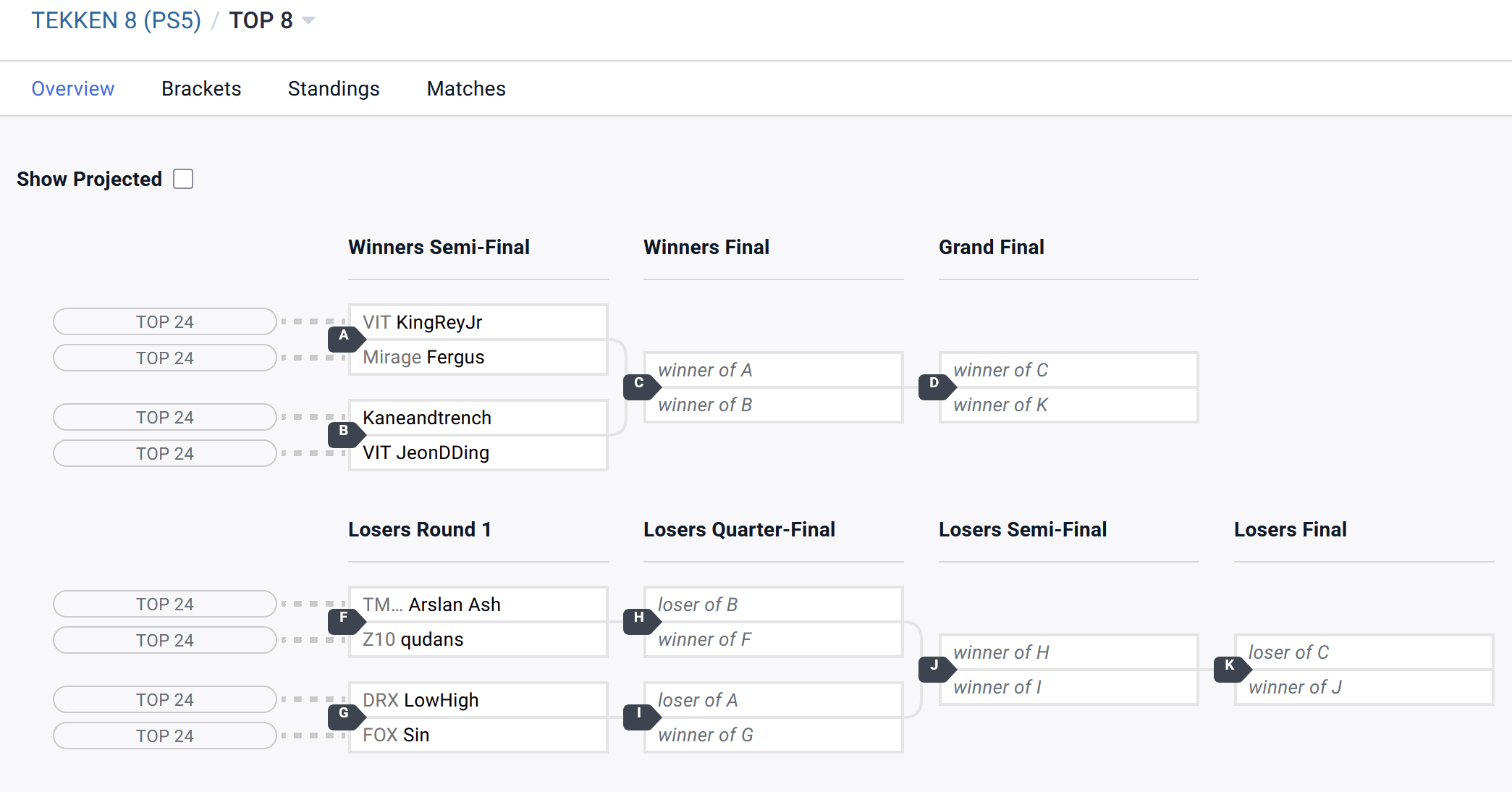Click match A badge icon
Image resolution: width=1512 pixels, height=792 pixels.
(x=345, y=337)
